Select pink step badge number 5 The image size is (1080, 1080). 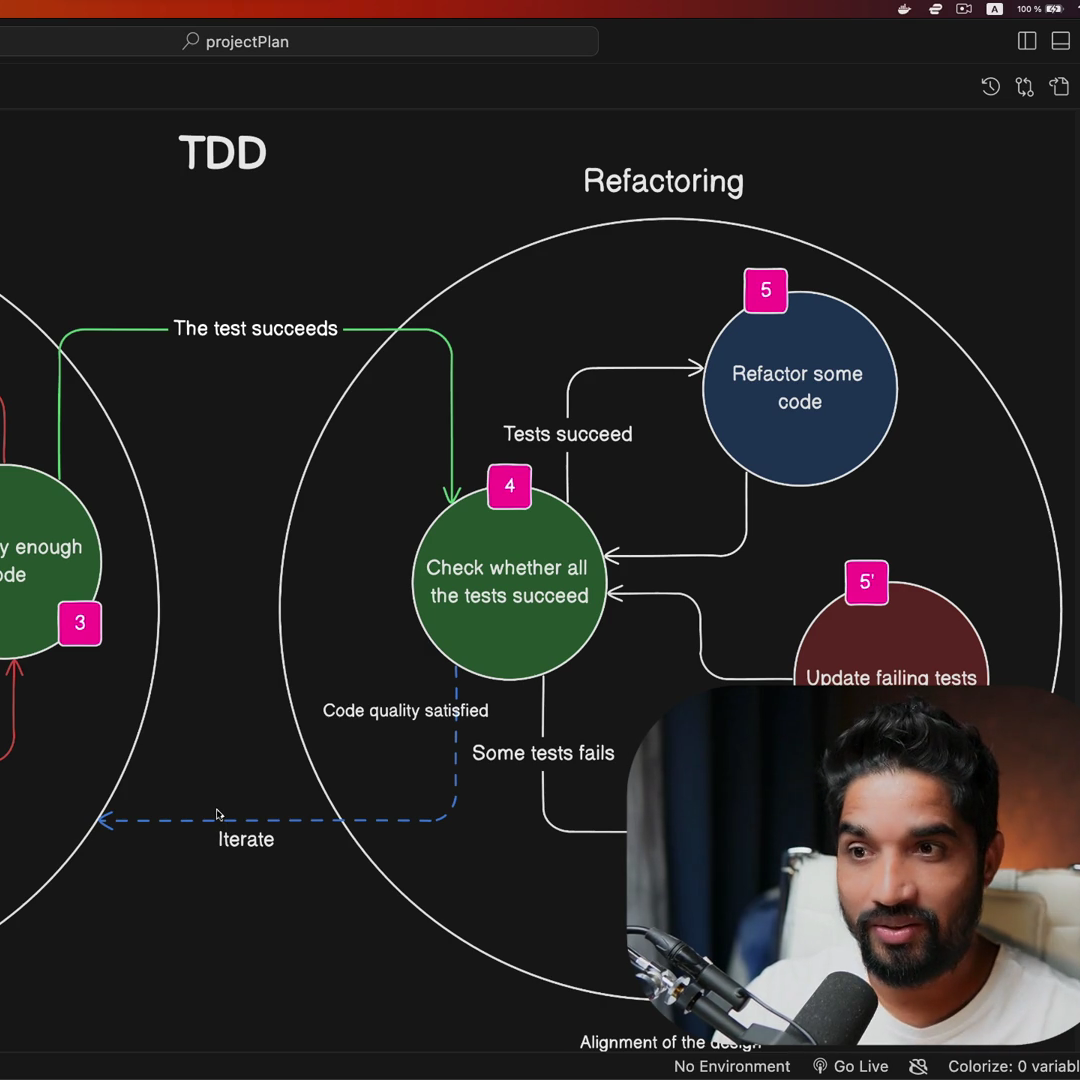pyautogui.click(x=766, y=290)
